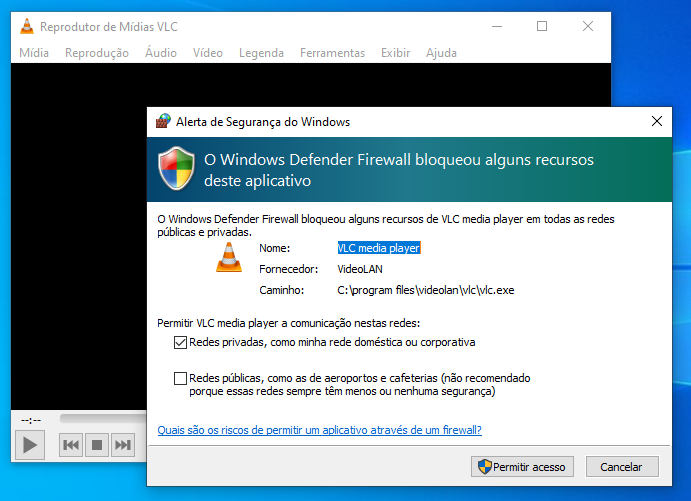Close the VLC media player window

click(588, 26)
